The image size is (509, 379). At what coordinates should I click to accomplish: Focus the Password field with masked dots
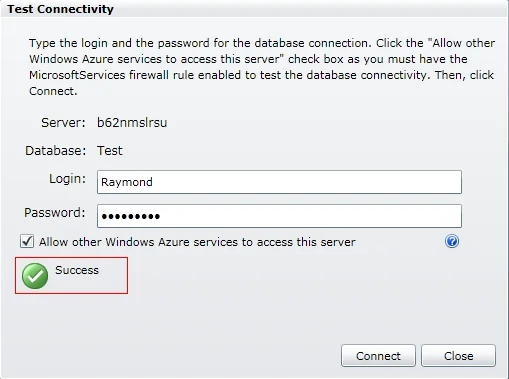click(x=279, y=216)
